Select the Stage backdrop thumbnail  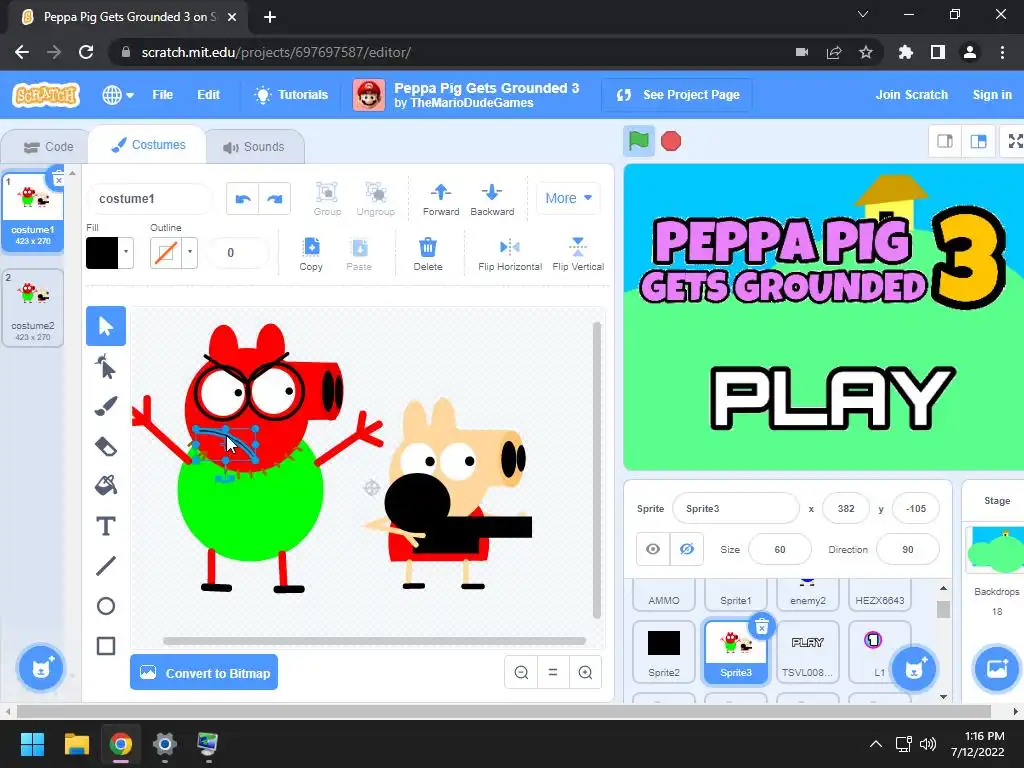coord(997,549)
